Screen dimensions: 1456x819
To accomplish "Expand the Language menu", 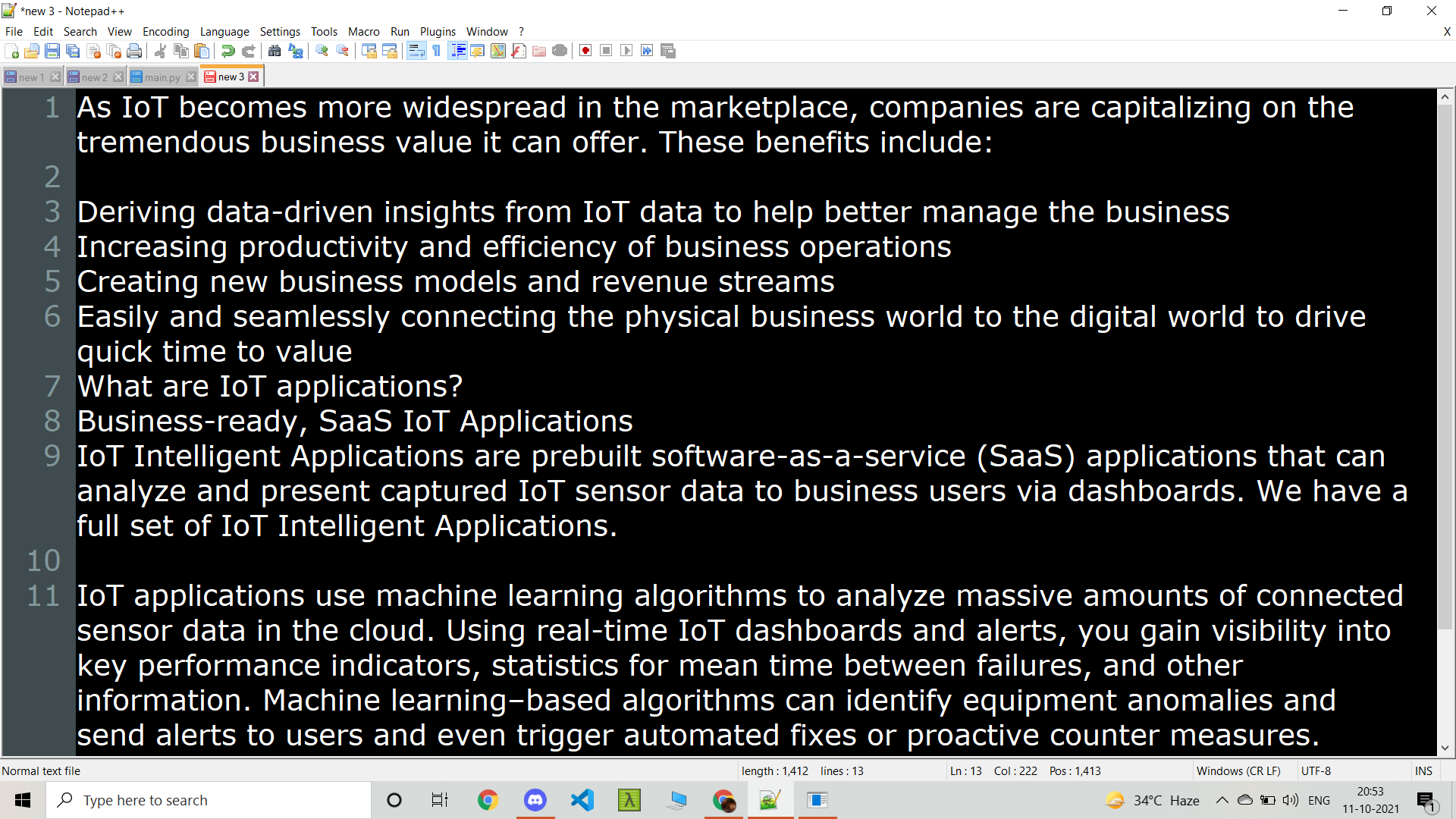I will click(224, 31).
